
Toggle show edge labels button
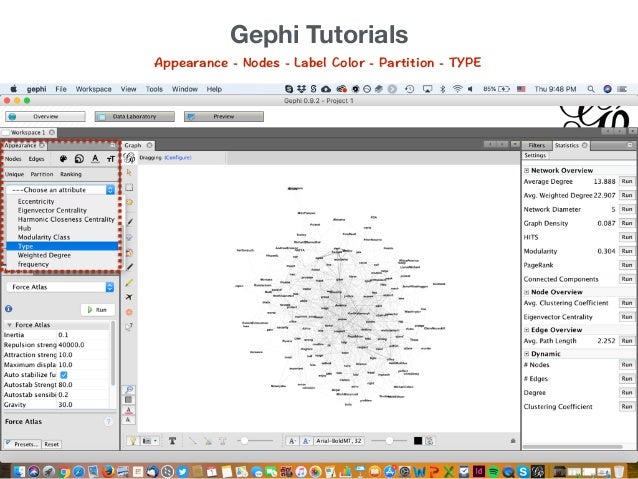coord(223,441)
